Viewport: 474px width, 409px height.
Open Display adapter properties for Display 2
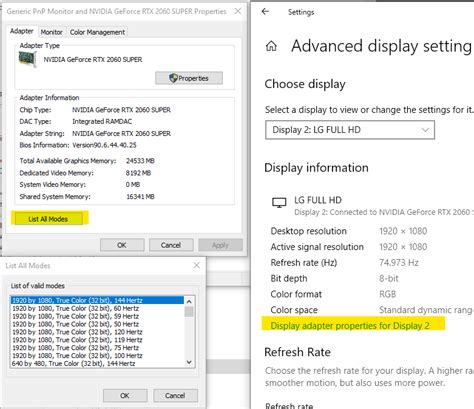pyautogui.click(x=350, y=326)
